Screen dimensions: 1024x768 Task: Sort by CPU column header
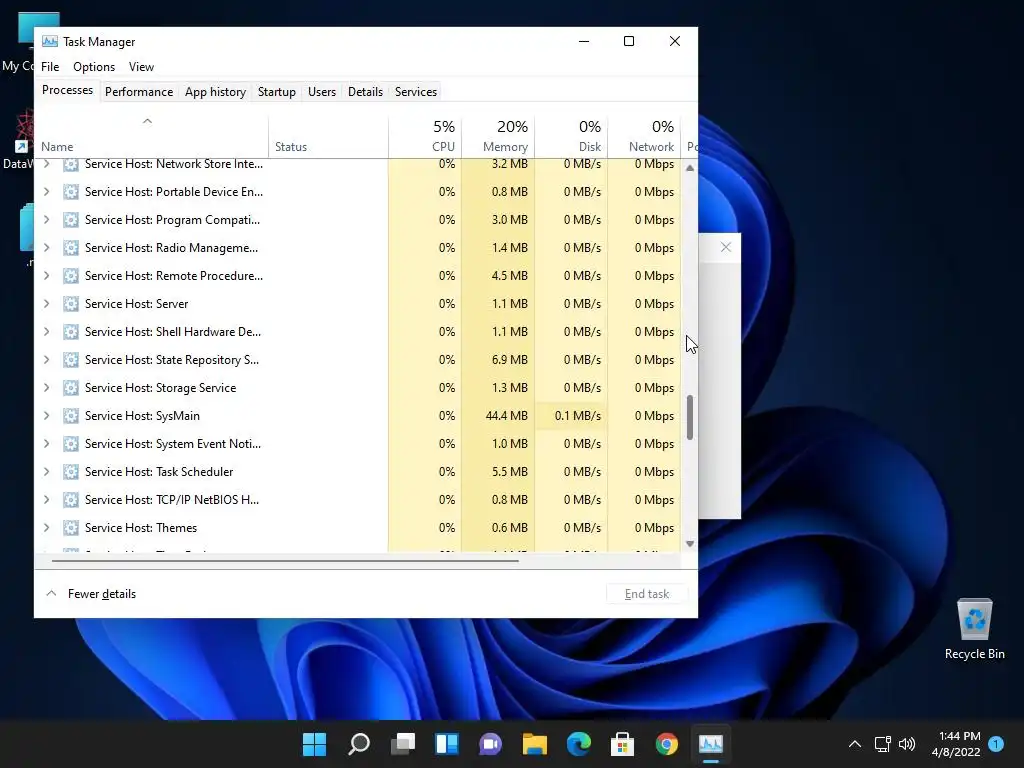(x=425, y=136)
